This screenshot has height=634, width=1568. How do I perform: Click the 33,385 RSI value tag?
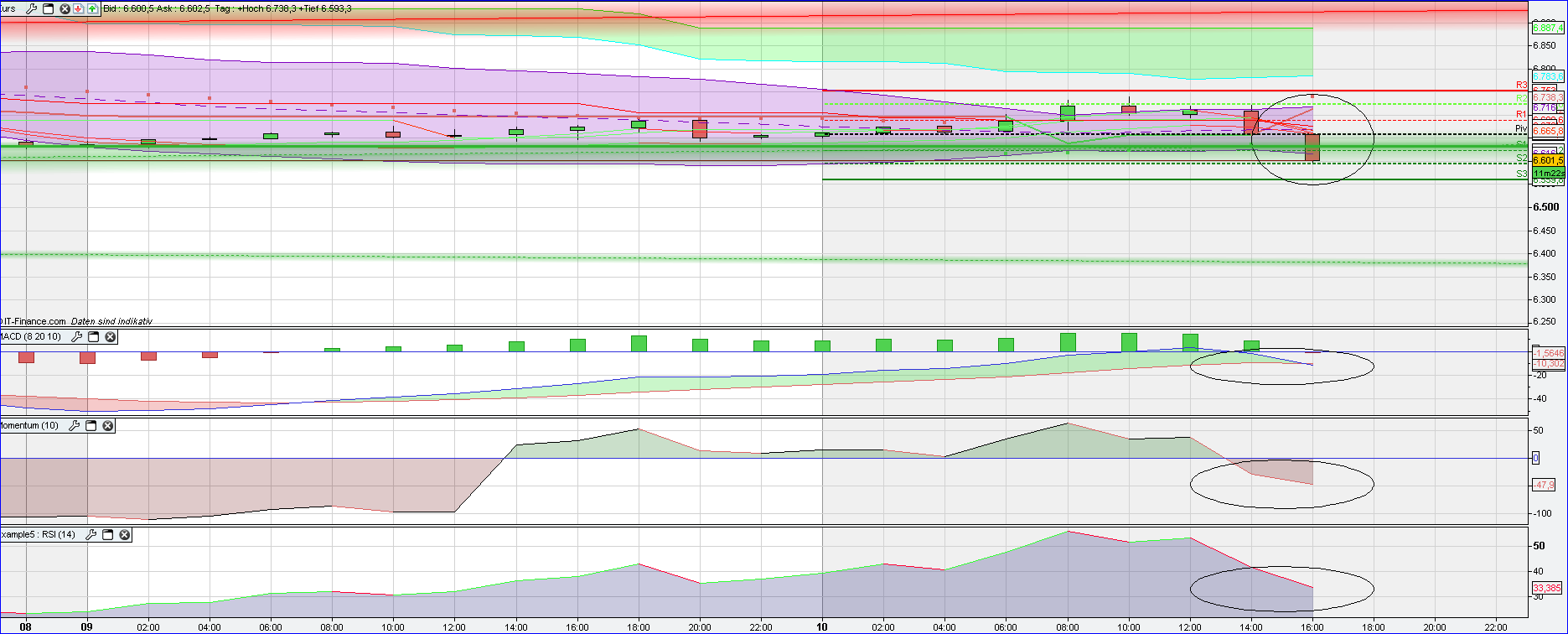click(x=1548, y=588)
